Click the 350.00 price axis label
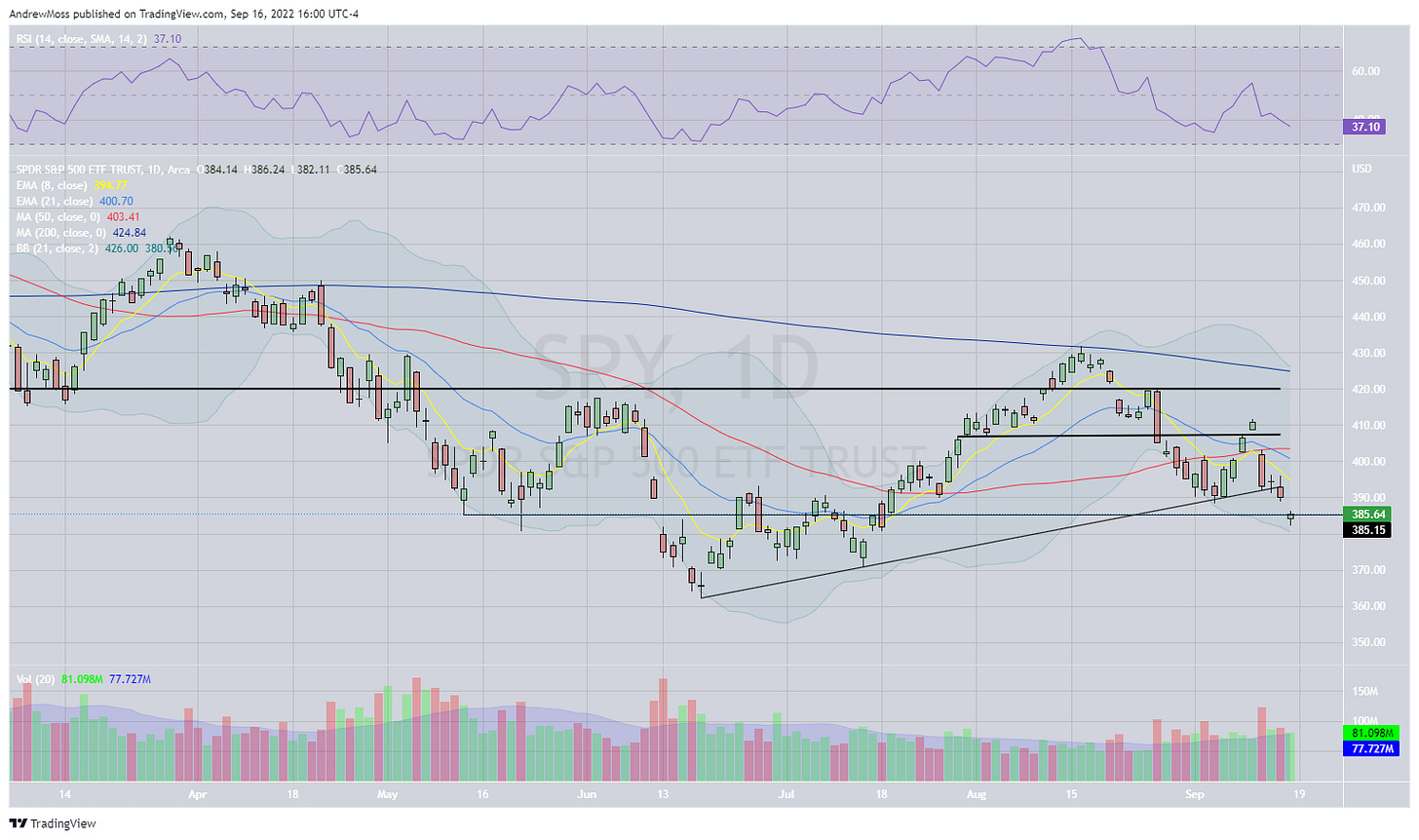 pyautogui.click(x=1367, y=642)
